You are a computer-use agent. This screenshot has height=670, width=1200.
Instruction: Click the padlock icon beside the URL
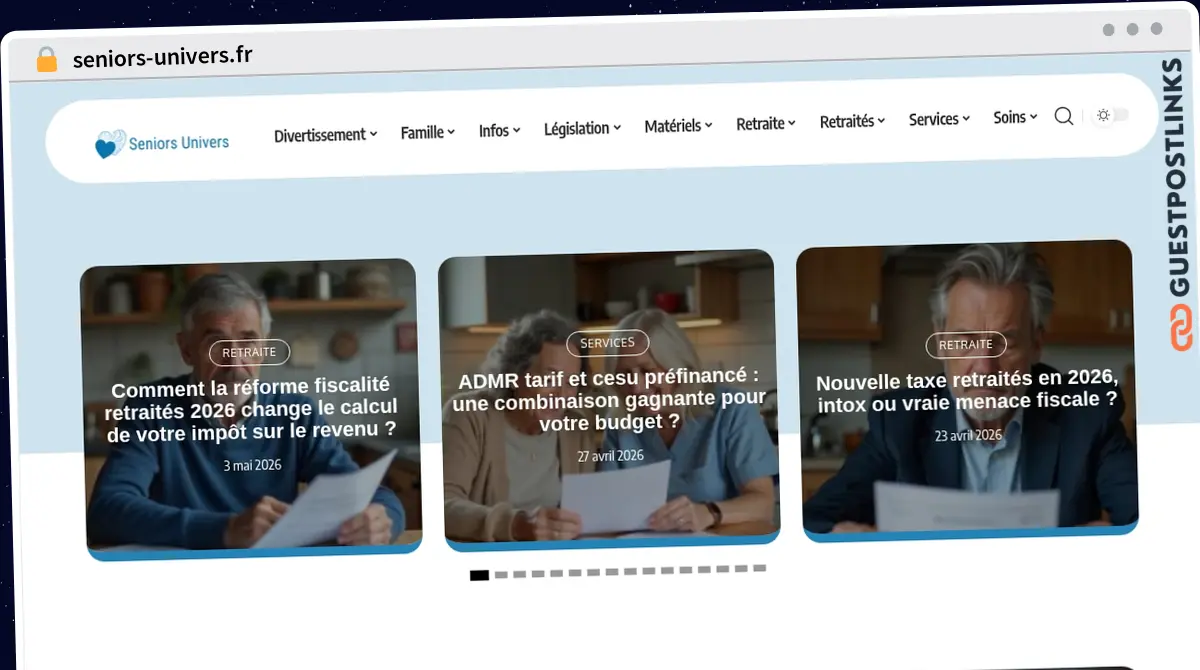47,60
